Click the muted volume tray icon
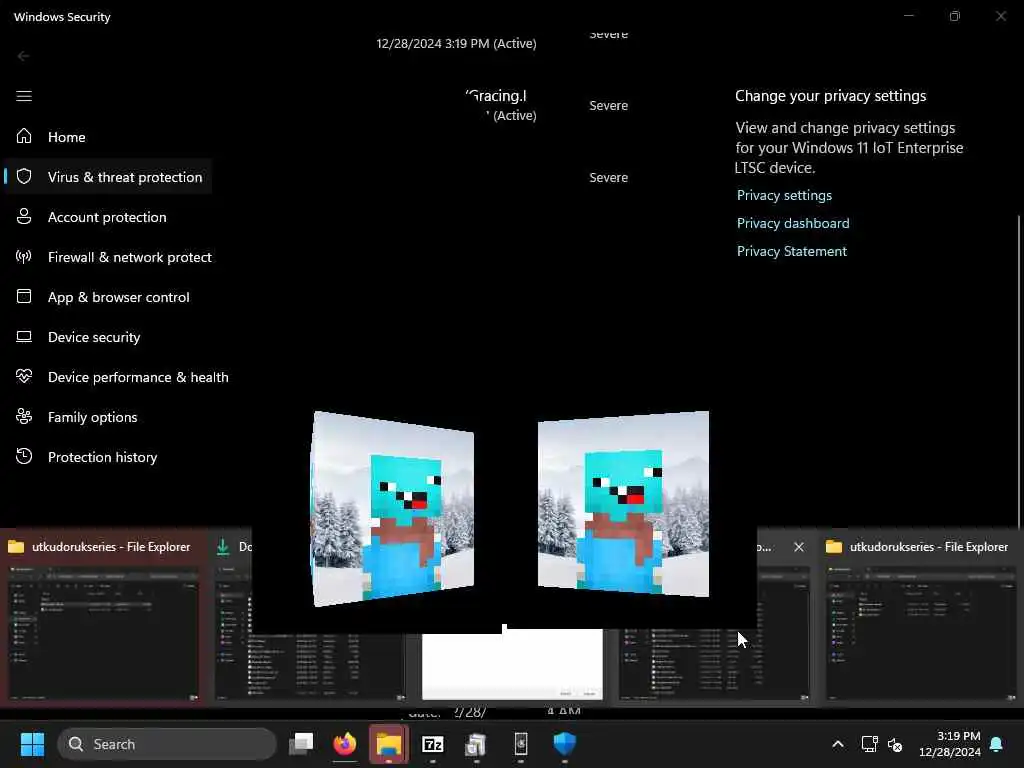This screenshot has width=1024, height=768. [x=895, y=744]
